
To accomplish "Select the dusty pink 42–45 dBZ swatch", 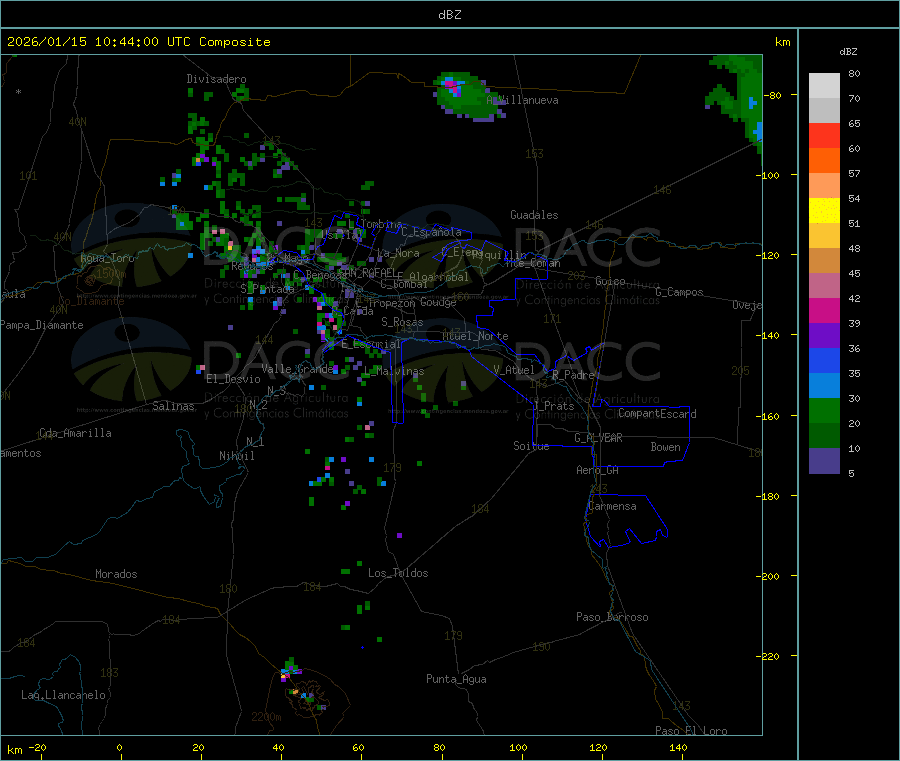I will [x=824, y=285].
